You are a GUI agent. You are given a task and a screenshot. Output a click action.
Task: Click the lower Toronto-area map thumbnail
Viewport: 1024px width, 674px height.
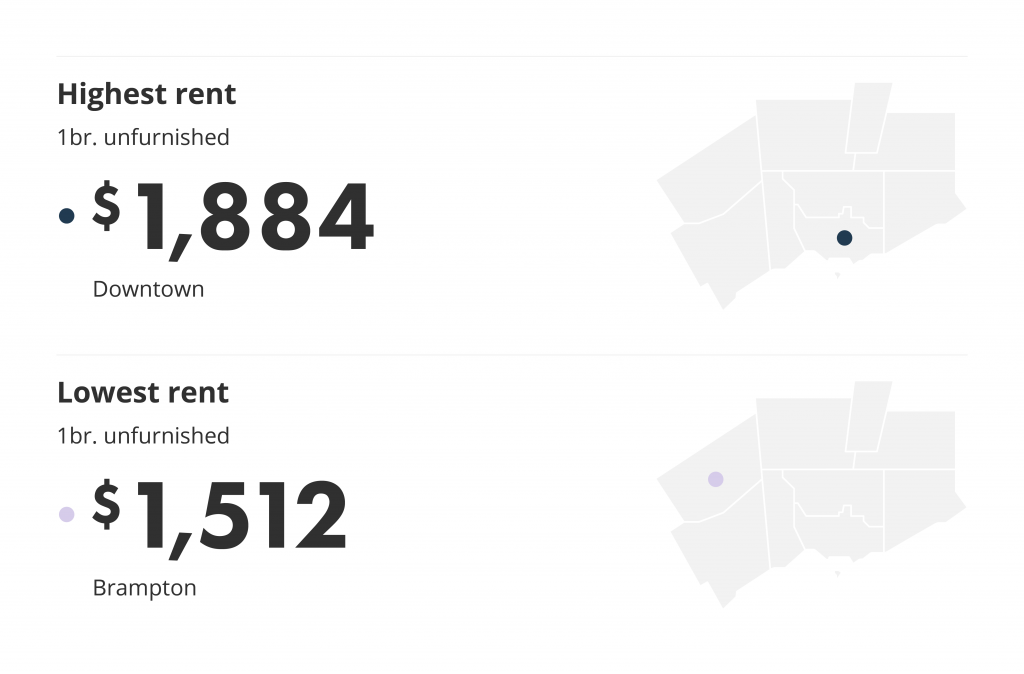pyautogui.click(x=811, y=494)
